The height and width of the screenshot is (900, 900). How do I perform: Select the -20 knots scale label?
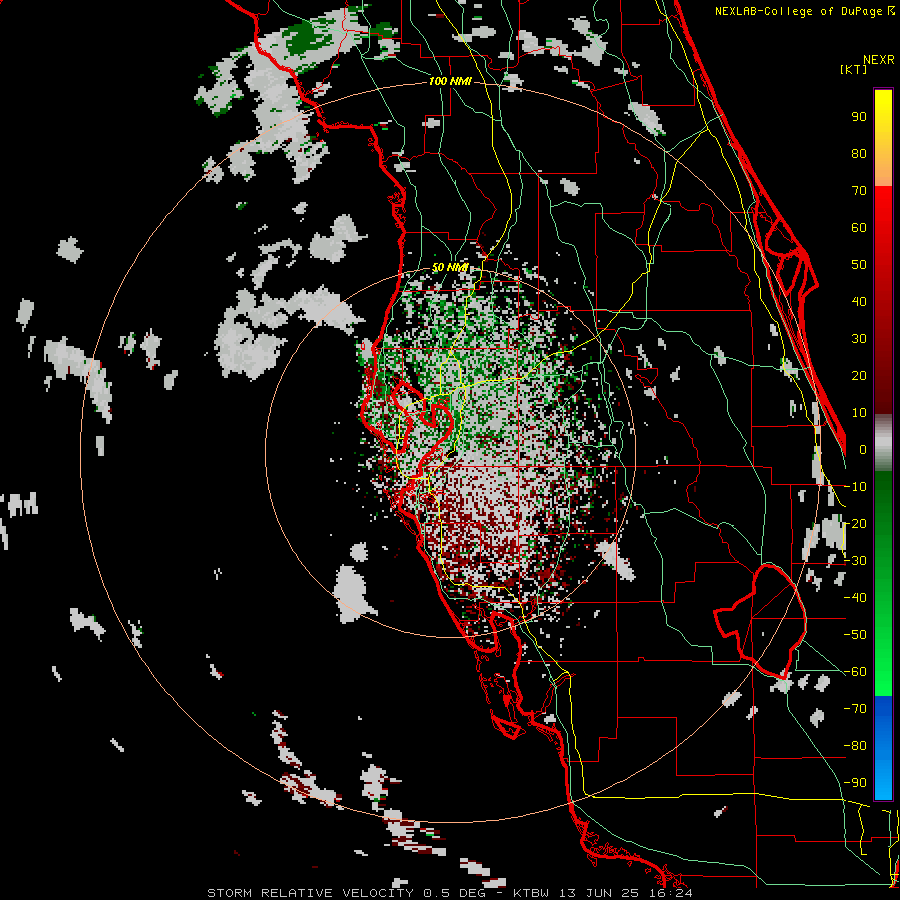tap(855, 523)
